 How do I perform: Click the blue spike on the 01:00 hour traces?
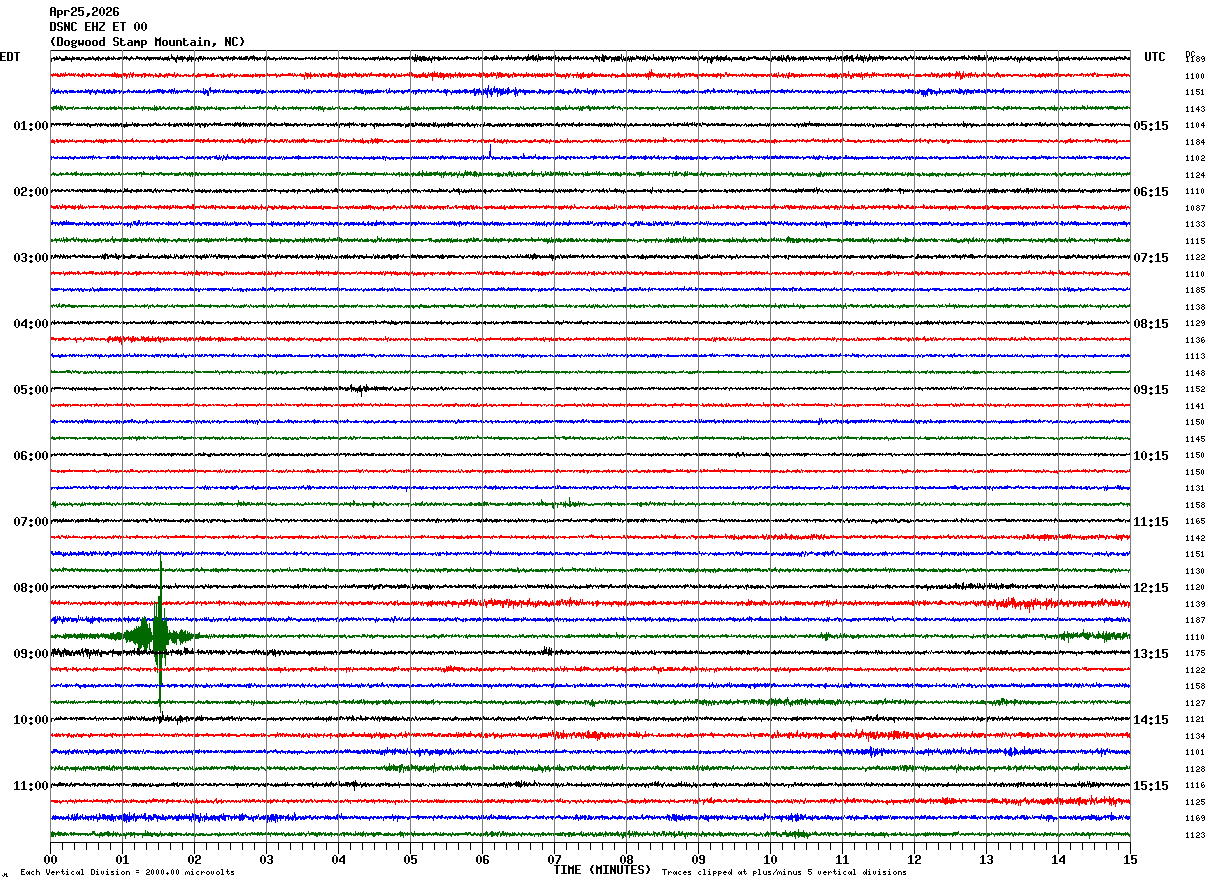pyautogui.click(x=490, y=152)
